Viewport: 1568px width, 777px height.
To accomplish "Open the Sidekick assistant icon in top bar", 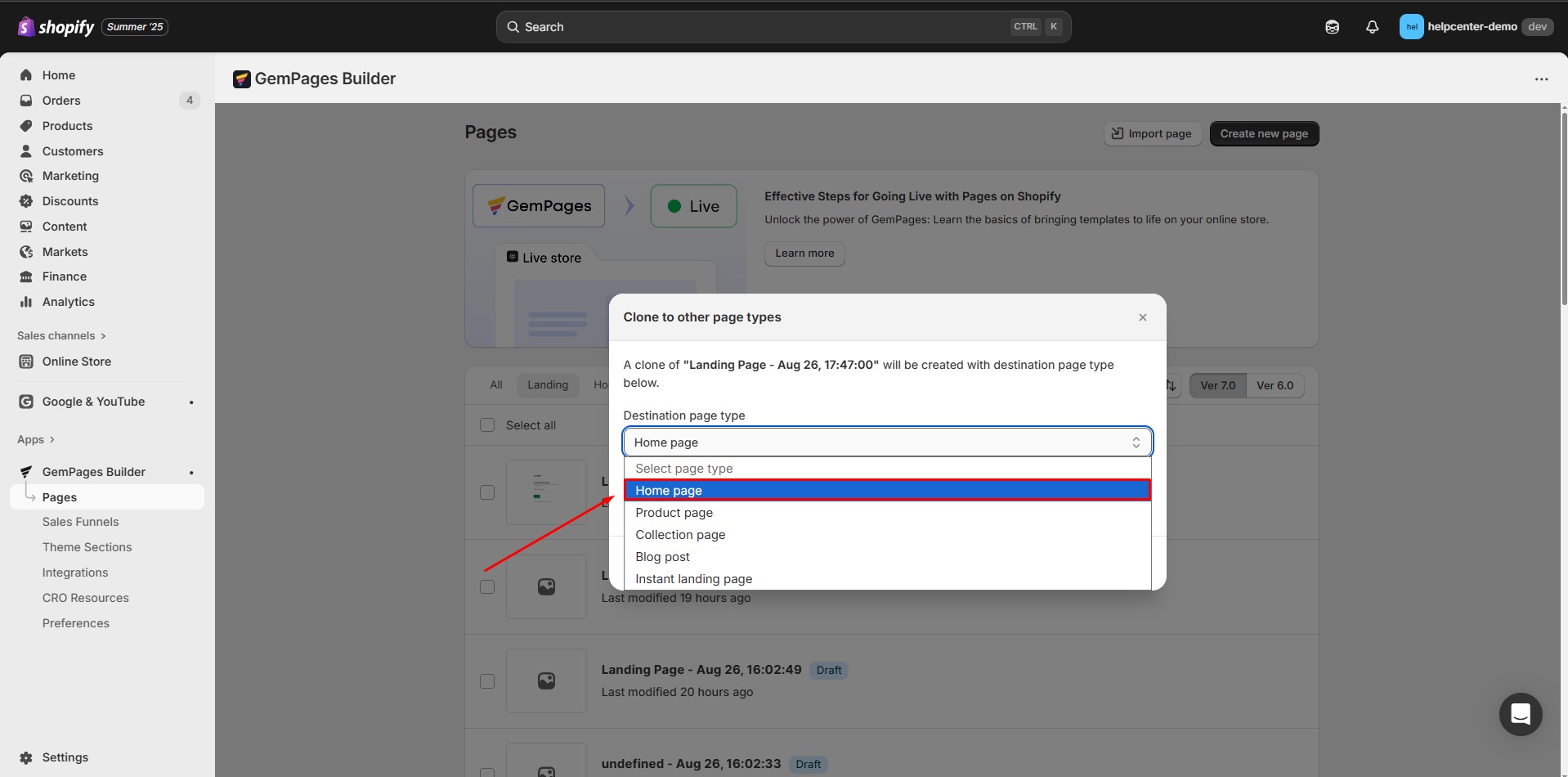I will click(1332, 27).
